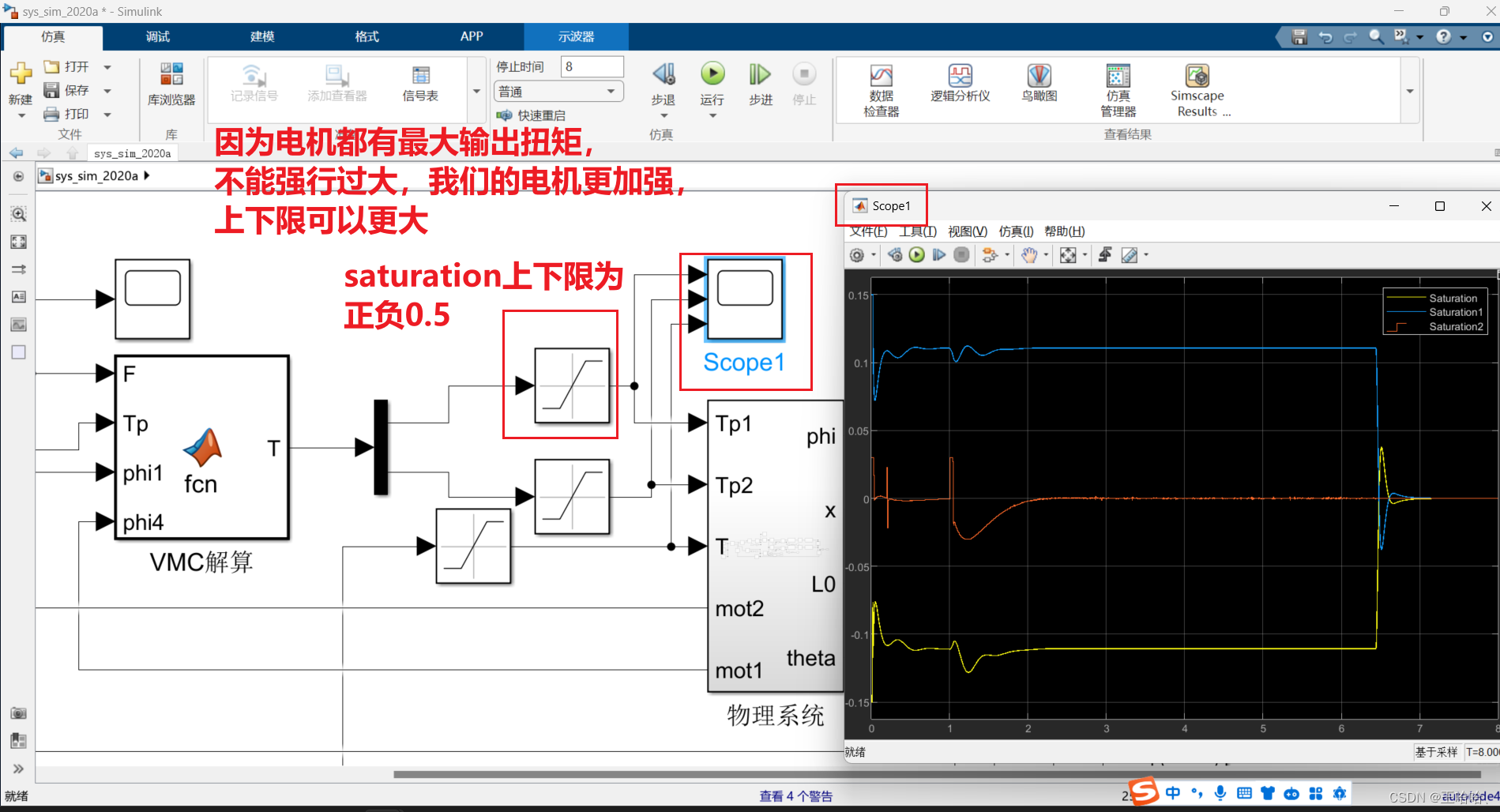Expand the Scope1 gear settings dropdown arrow

pos(873,254)
